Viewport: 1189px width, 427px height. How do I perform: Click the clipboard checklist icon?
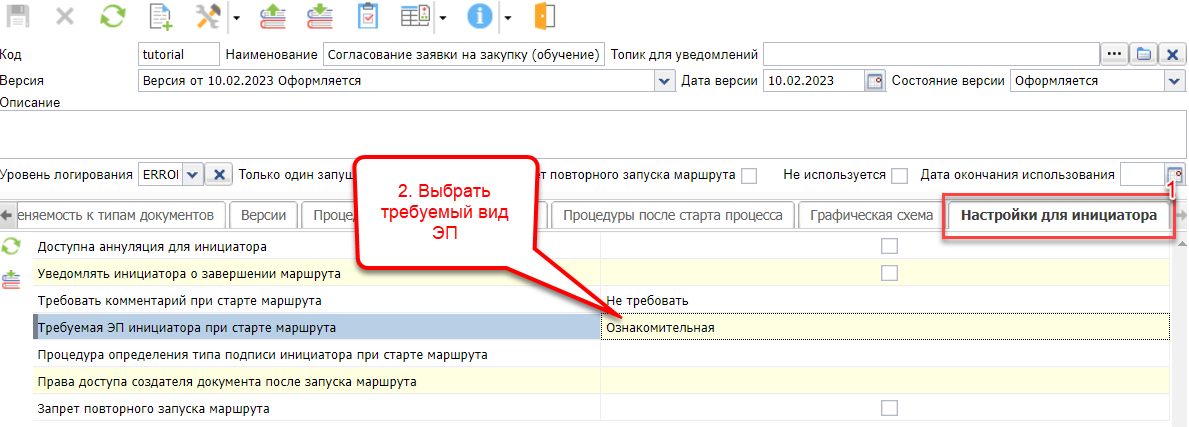pos(367,17)
